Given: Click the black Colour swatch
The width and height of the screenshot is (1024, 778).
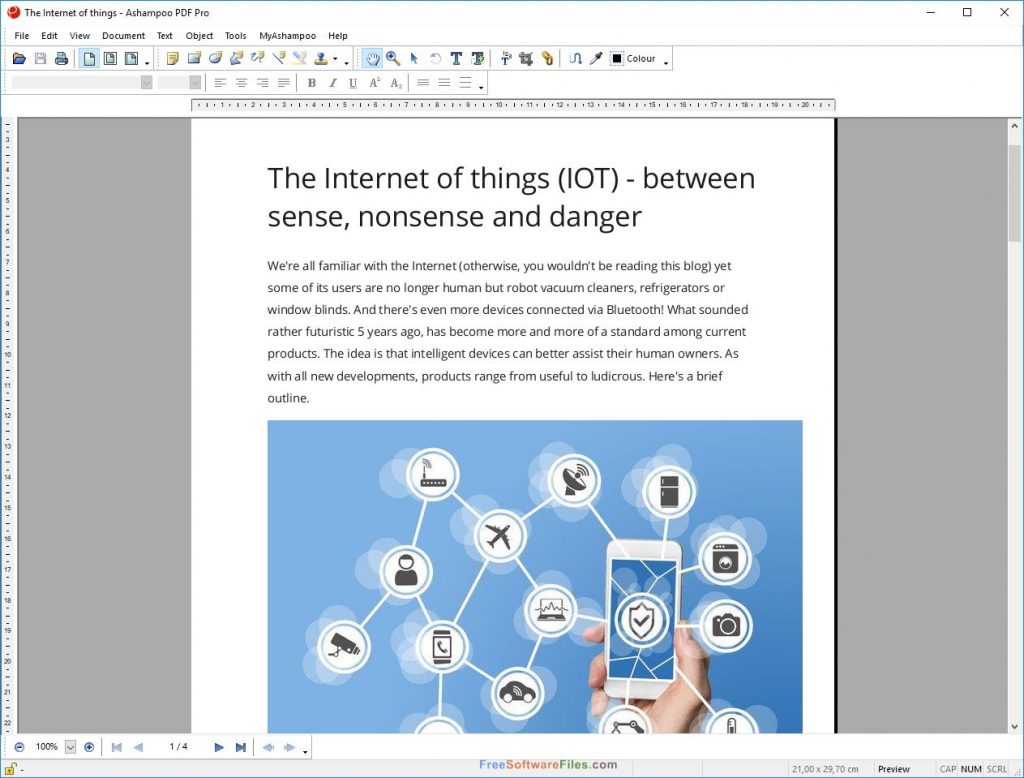Looking at the screenshot, I should 617,59.
